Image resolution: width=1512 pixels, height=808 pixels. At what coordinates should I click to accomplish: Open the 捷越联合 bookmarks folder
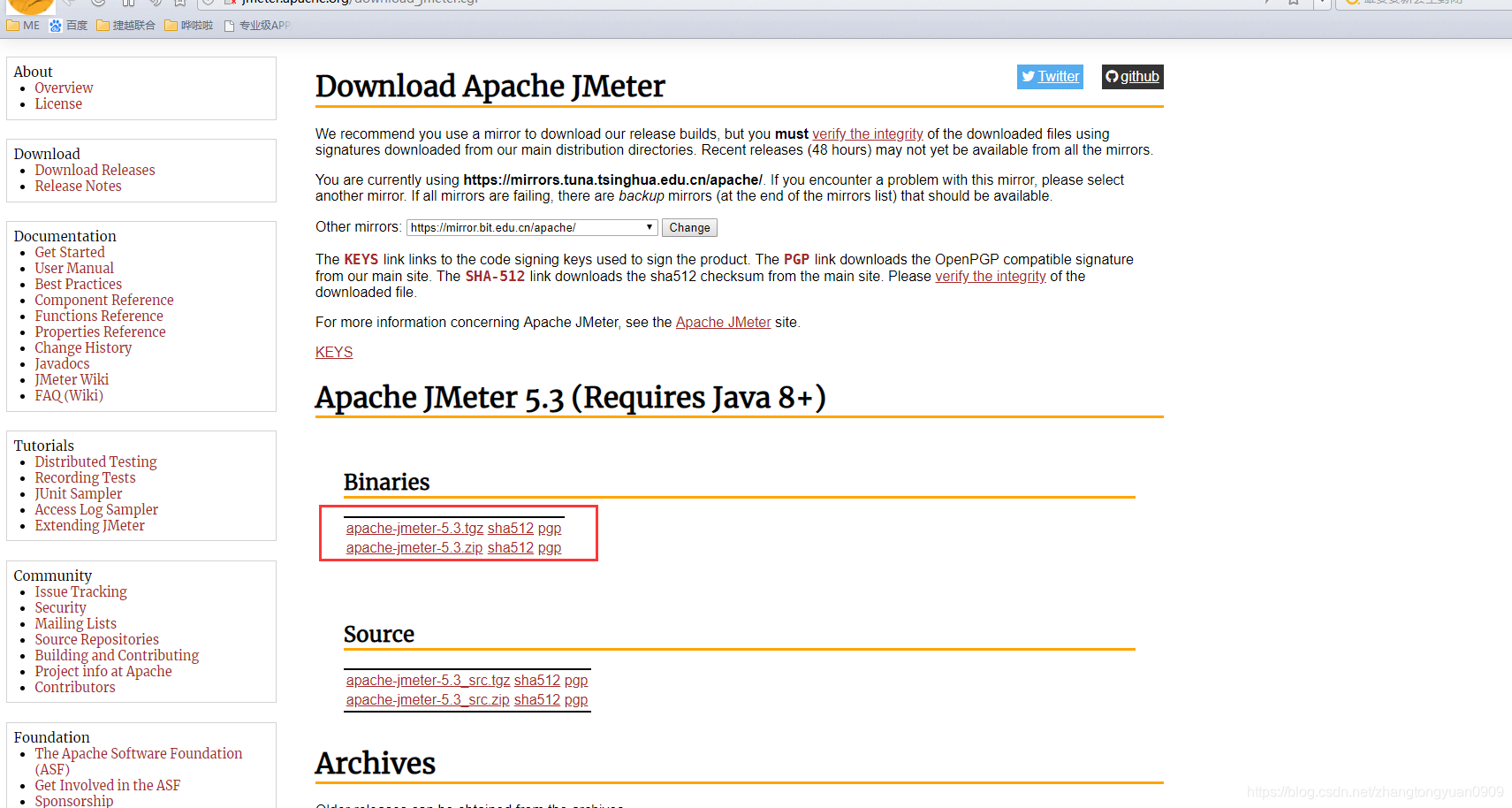tap(126, 26)
